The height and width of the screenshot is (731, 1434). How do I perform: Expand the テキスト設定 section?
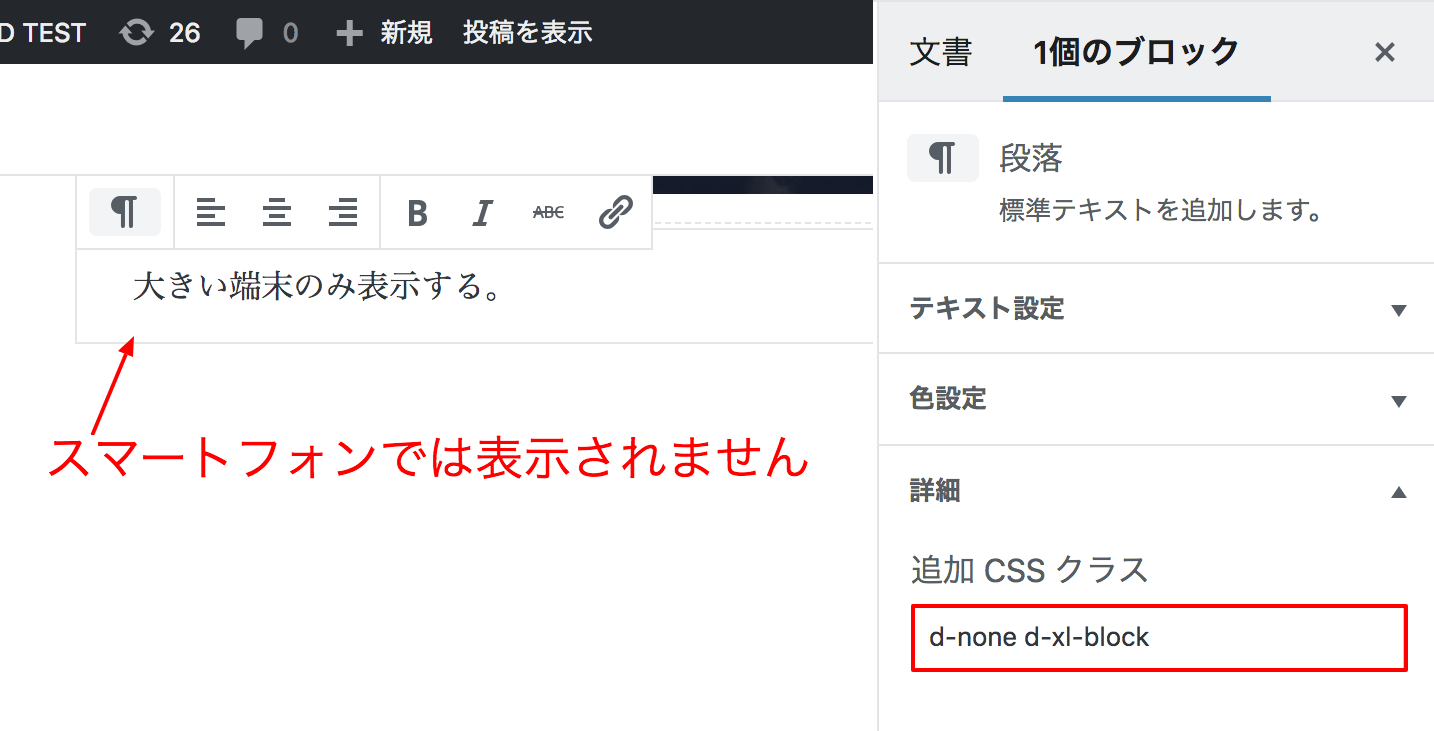pyautogui.click(x=1156, y=309)
